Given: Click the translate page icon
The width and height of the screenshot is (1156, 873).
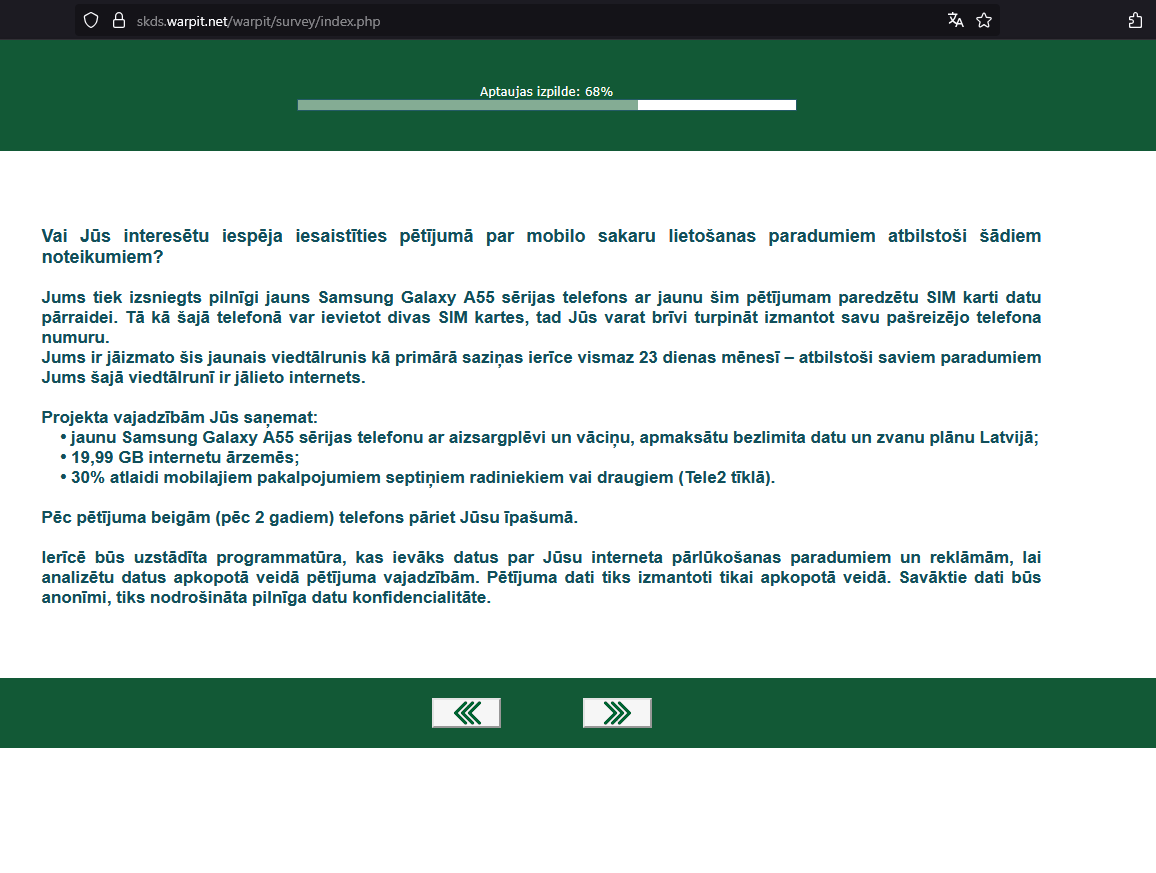Looking at the screenshot, I should [x=955, y=21].
